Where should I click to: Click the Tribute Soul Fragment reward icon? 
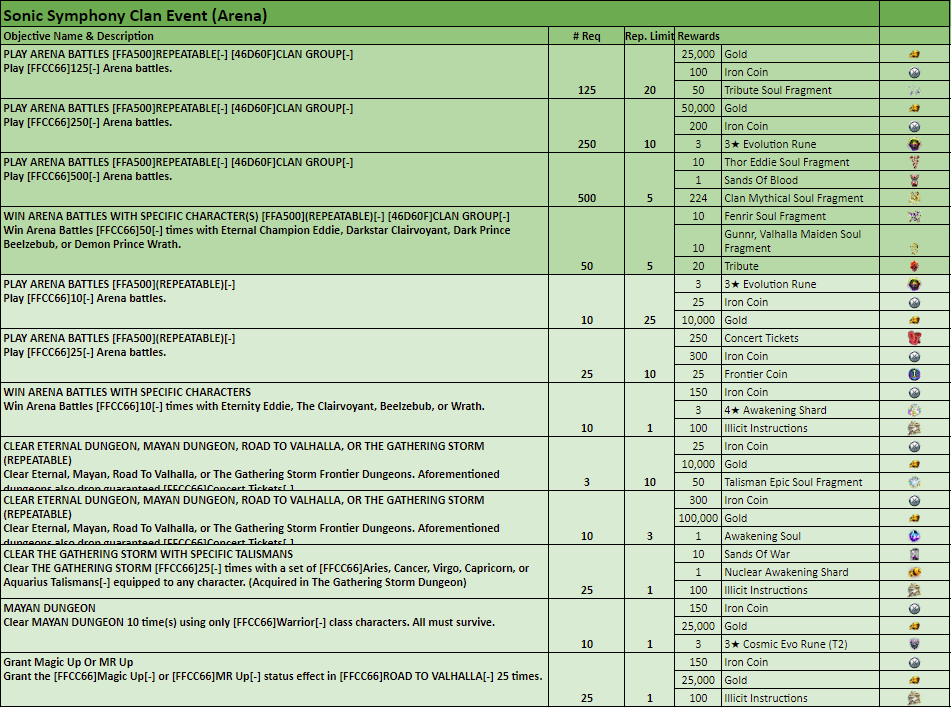(x=914, y=90)
